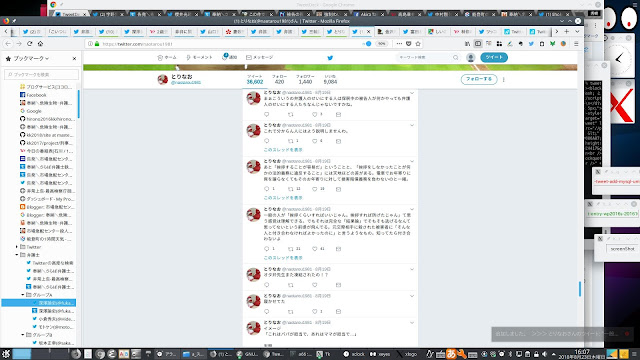Open page actions three-dot menu

pyautogui.click(x=399, y=44)
